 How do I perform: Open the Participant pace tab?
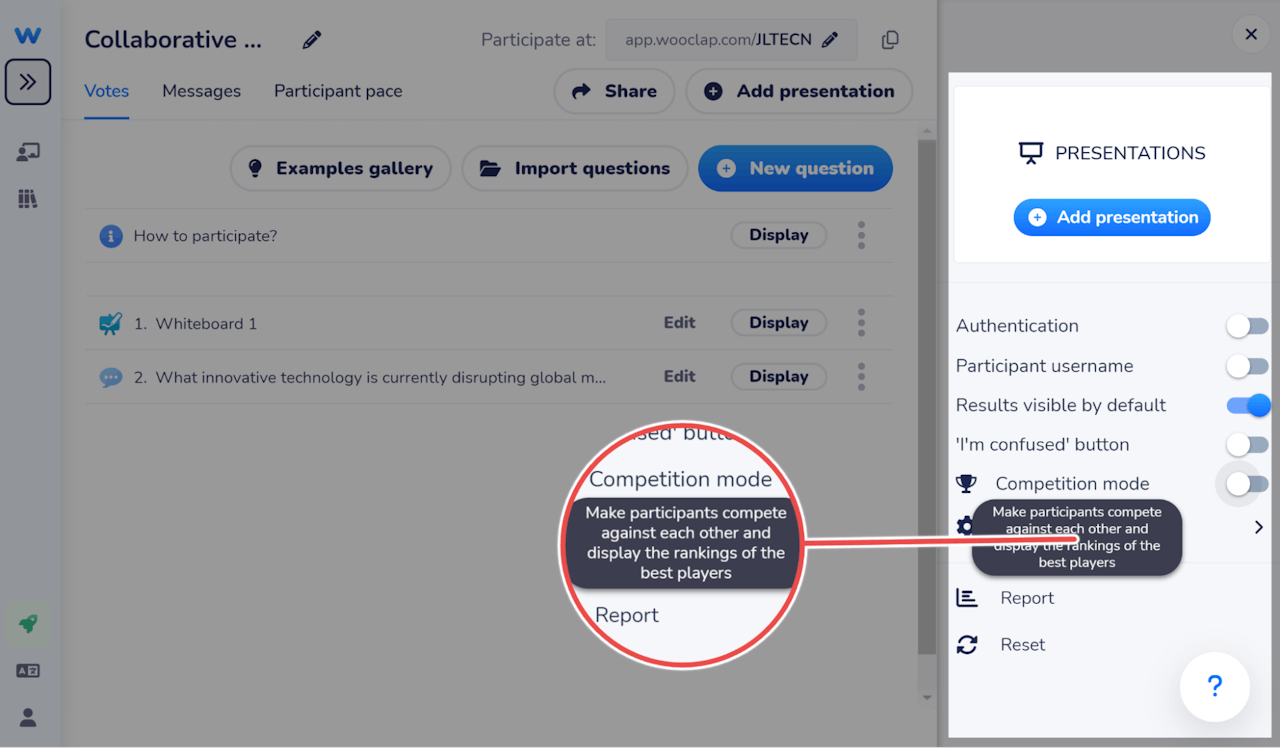point(338,91)
